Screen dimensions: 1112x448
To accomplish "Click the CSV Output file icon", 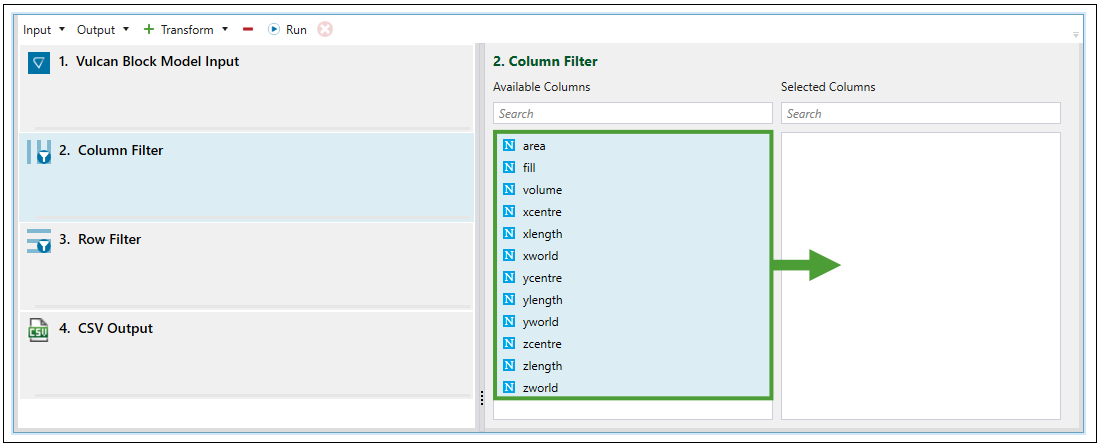I will click(38, 330).
